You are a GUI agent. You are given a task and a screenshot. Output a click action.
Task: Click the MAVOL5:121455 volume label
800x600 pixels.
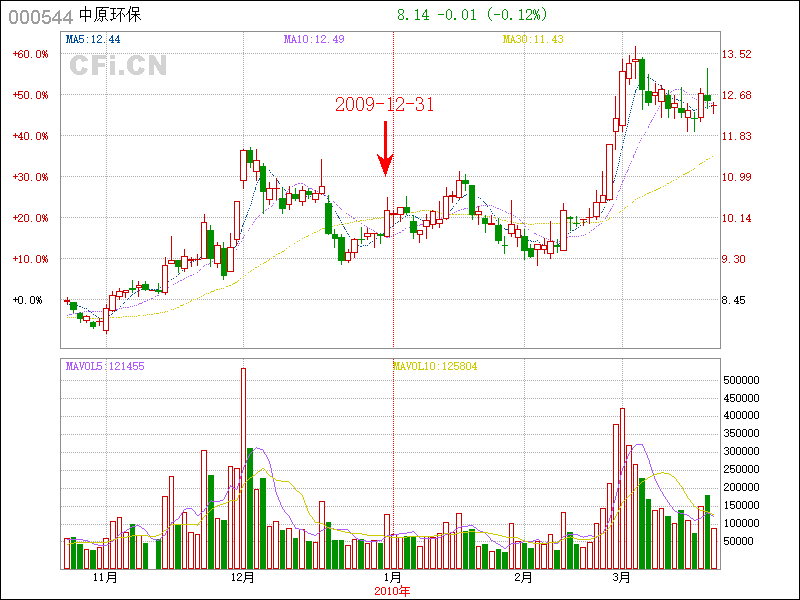(x=105, y=366)
